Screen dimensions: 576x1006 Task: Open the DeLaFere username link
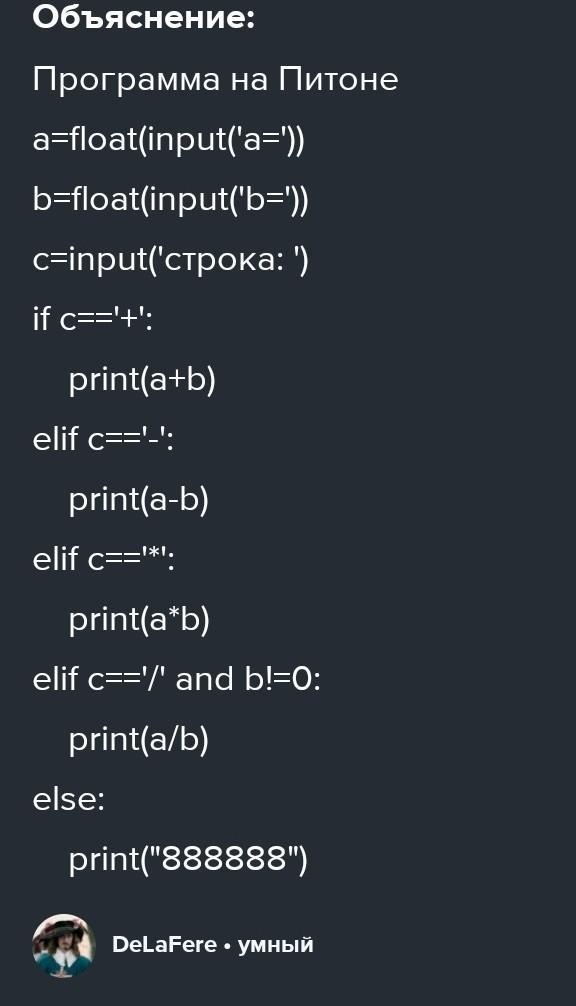164,945
